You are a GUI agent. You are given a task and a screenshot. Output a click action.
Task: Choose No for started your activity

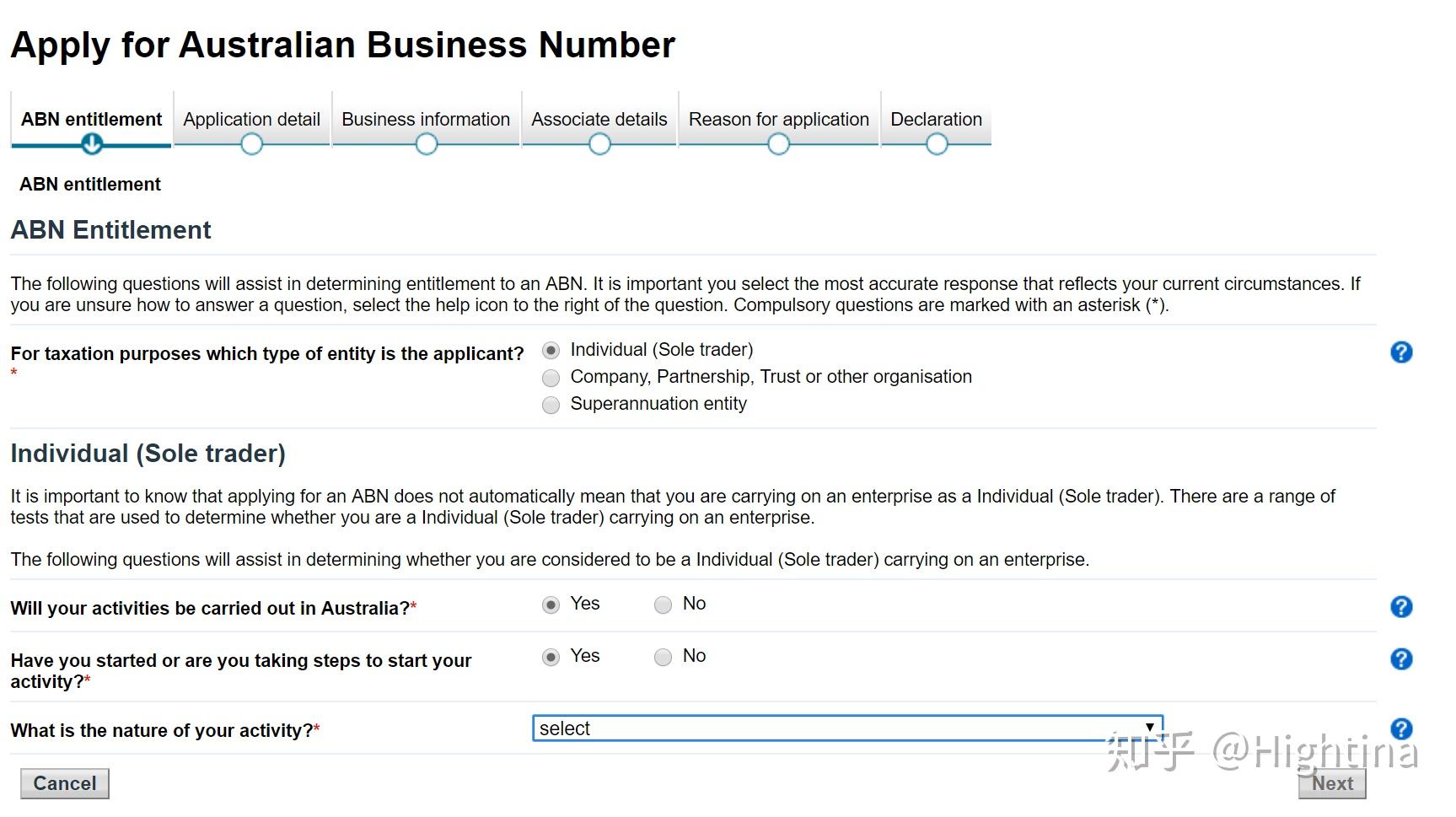pos(663,658)
